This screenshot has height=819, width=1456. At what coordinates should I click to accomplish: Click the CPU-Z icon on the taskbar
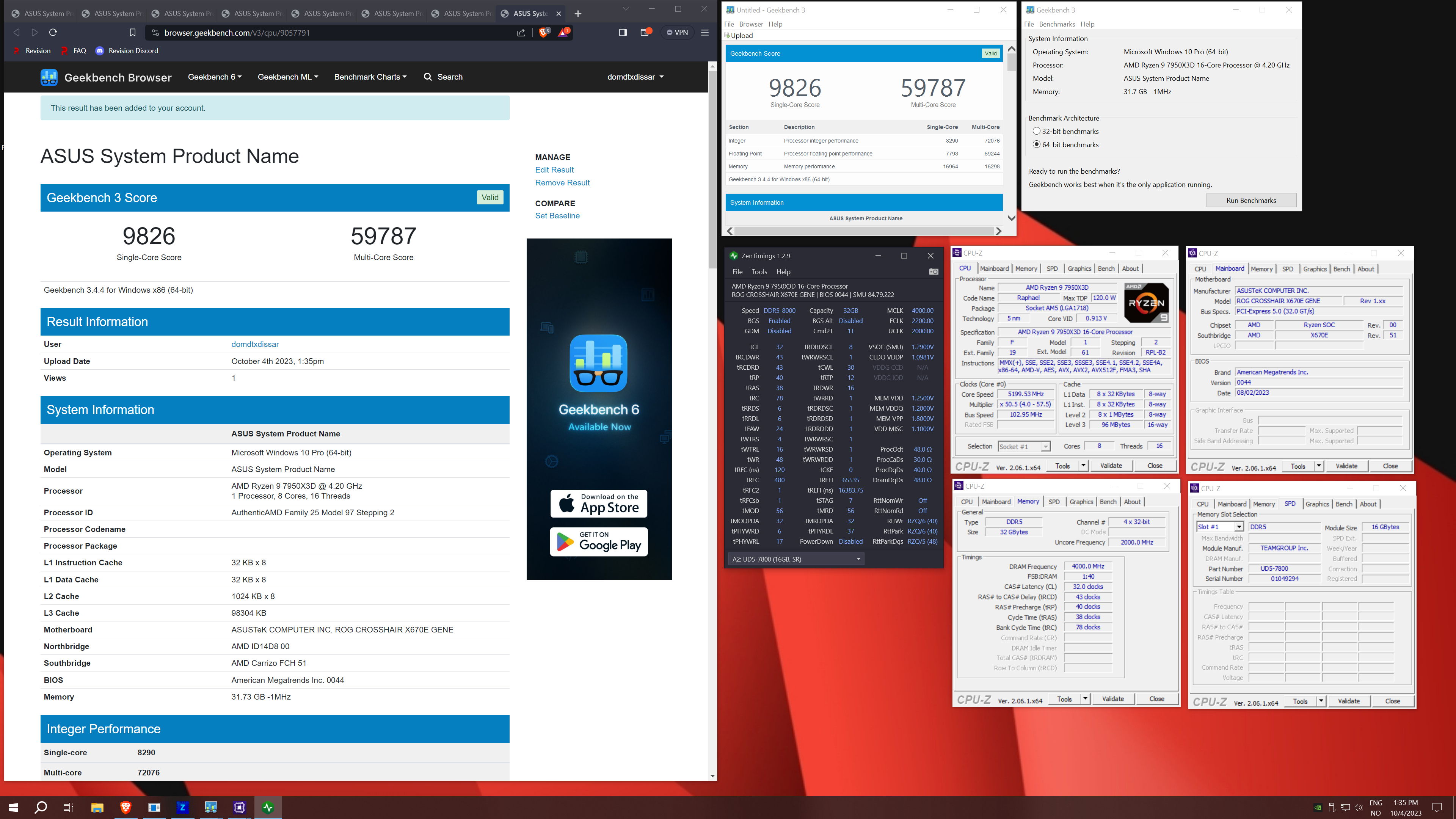tap(240, 807)
